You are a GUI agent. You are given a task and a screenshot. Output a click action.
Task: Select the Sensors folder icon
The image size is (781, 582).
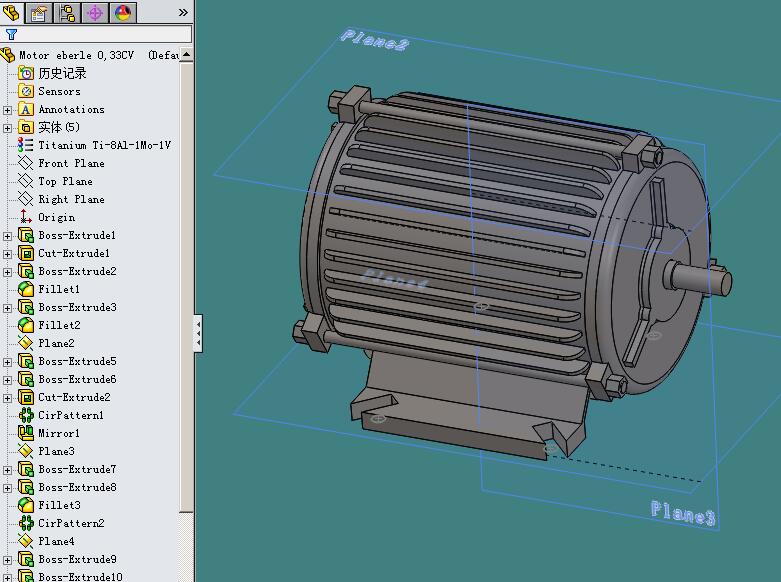tap(26, 91)
